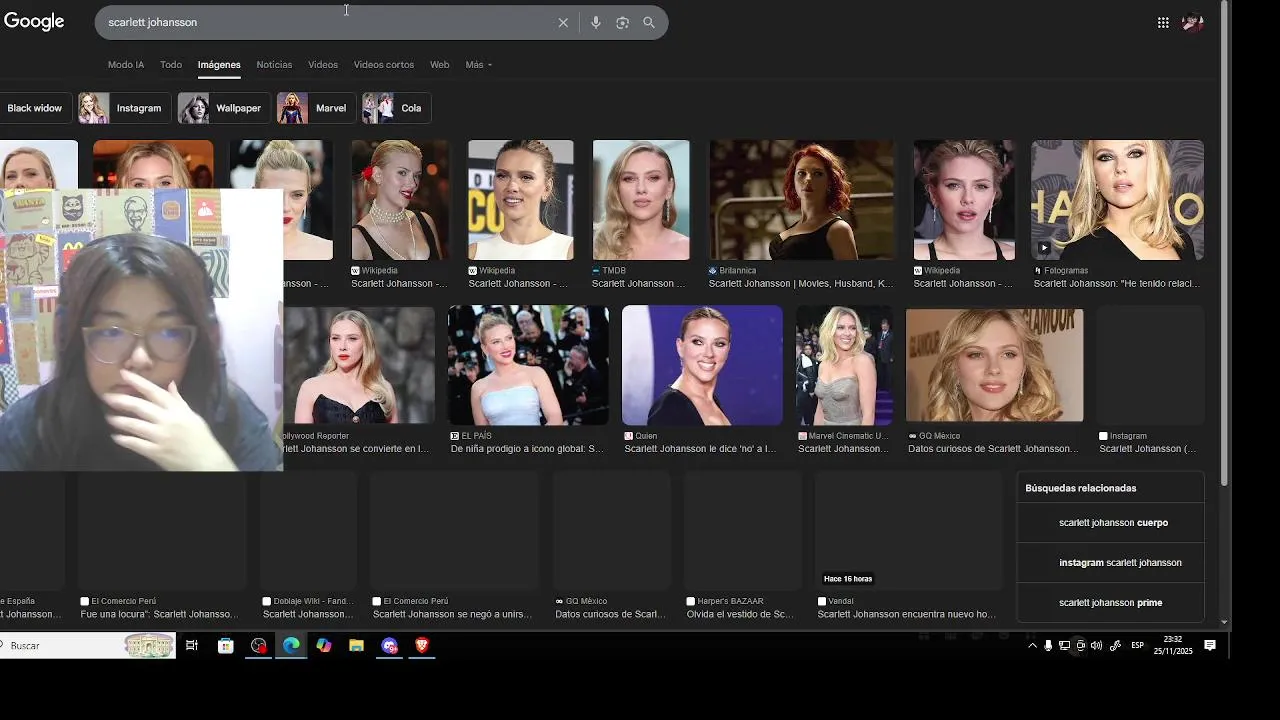Open the Google account avatar
The image size is (1280, 720).
click(x=1192, y=22)
